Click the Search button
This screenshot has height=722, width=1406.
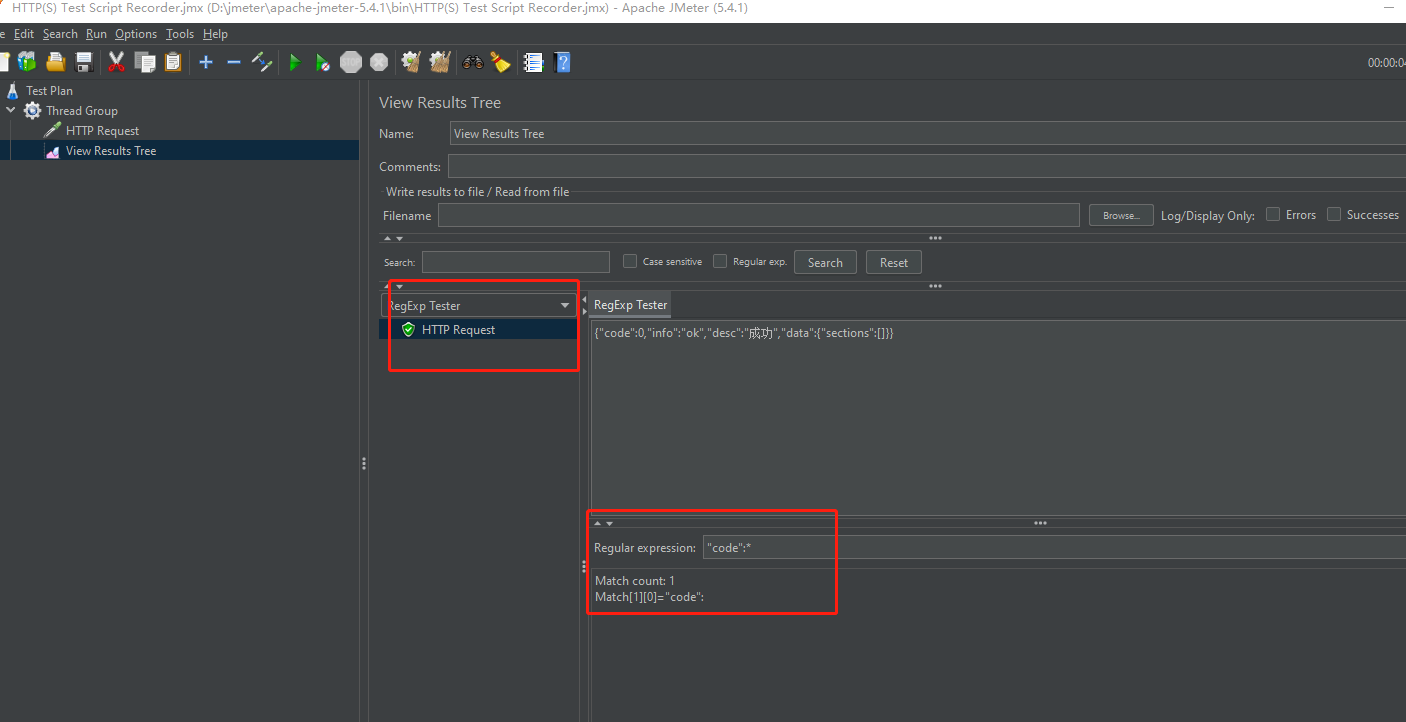point(825,262)
